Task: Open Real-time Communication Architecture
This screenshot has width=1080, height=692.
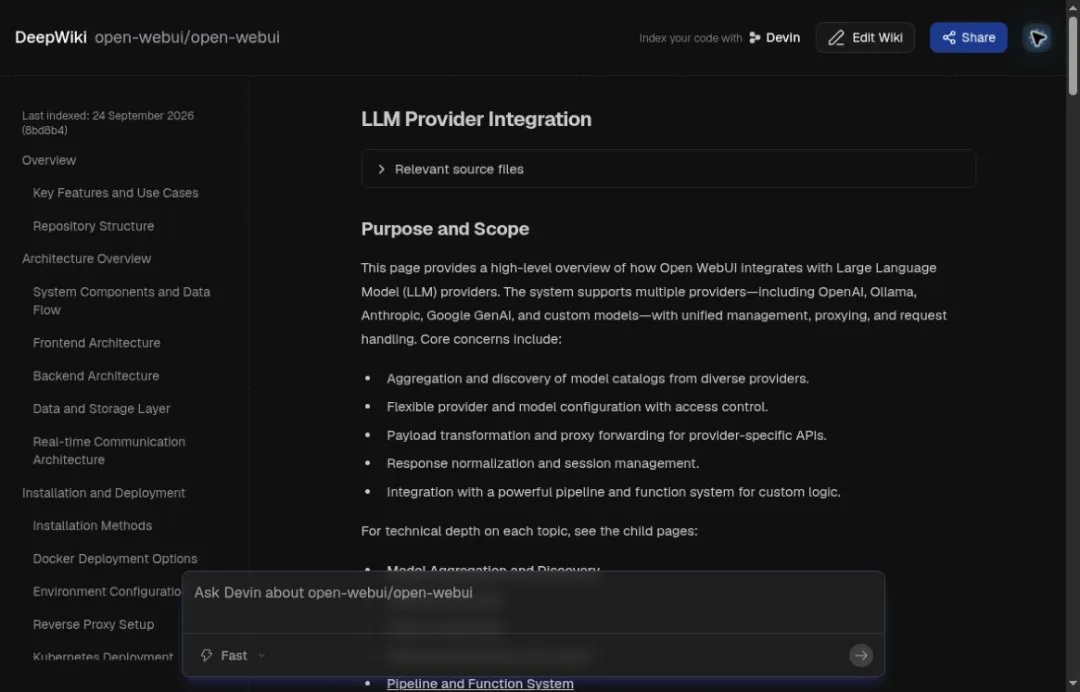Action: click(109, 451)
